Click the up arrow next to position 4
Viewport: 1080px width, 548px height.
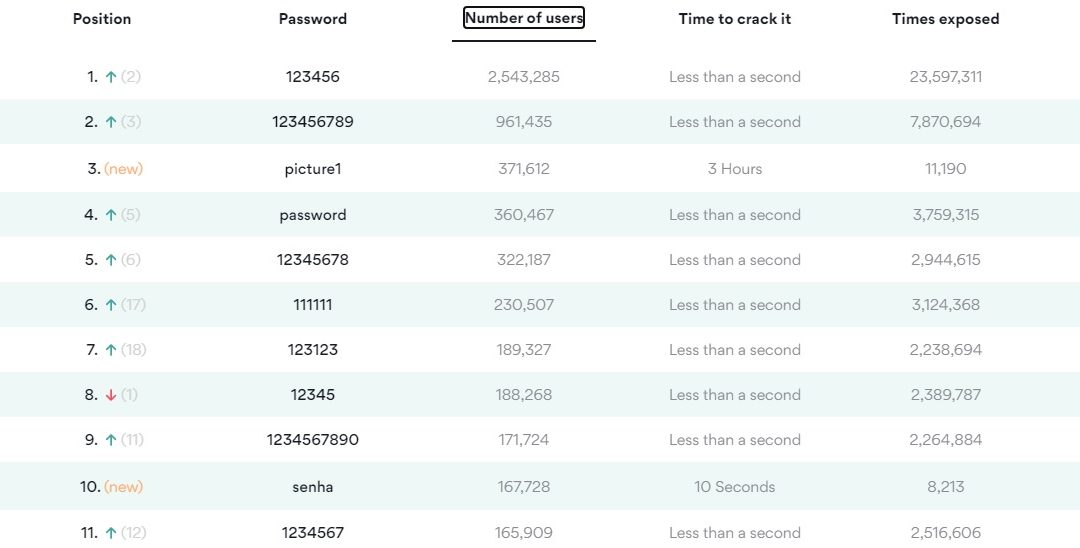pos(111,215)
